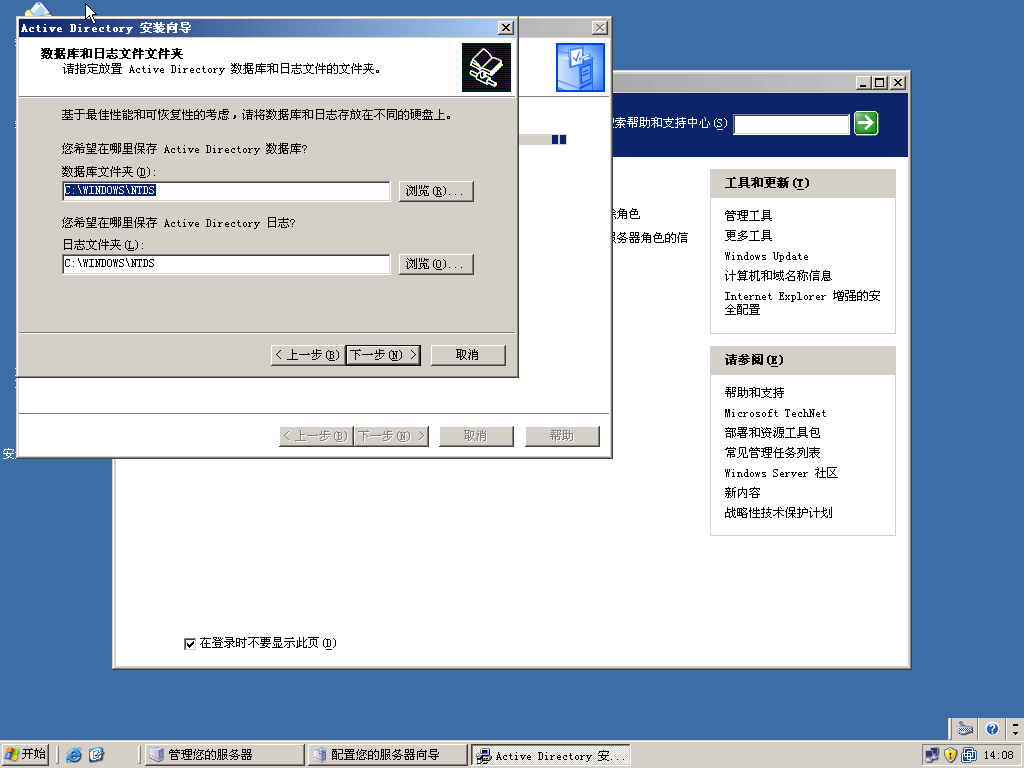This screenshot has height=768, width=1024.
Task: Browse for the database folder
Action: pos(435,191)
